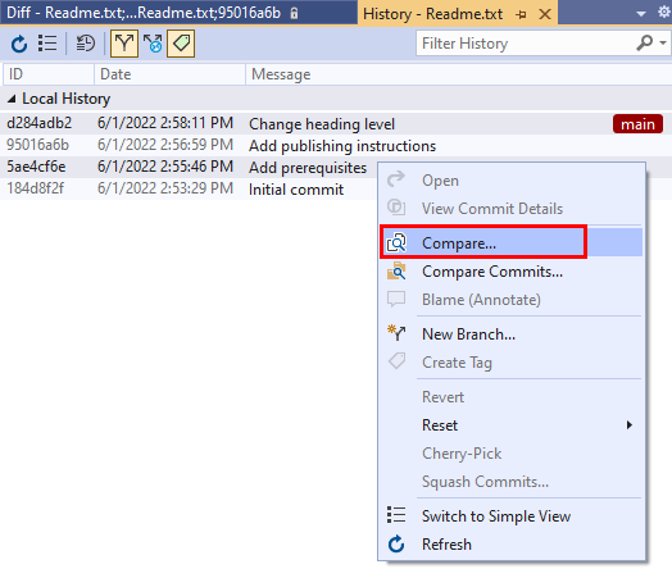This screenshot has height=569, width=672.
Task: Choose Compare... from the context menu
Action: click(459, 243)
